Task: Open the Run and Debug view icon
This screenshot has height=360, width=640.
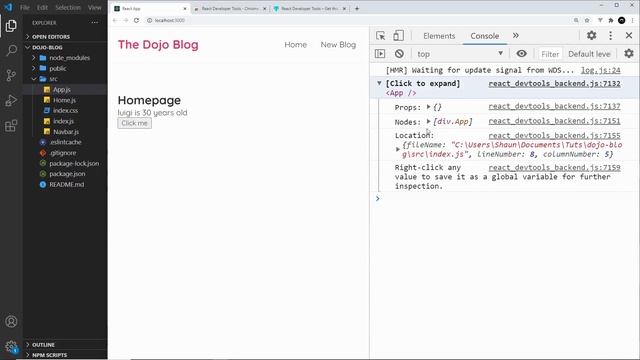Action: [x=11, y=100]
